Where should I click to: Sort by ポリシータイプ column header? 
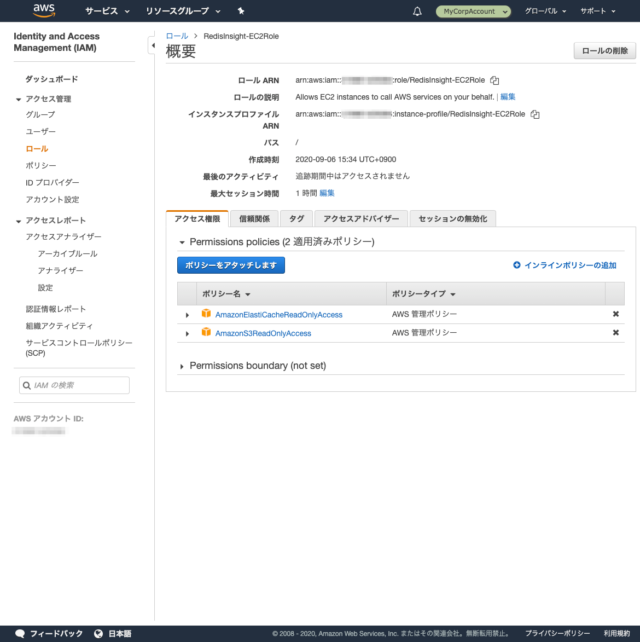pos(423,294)
